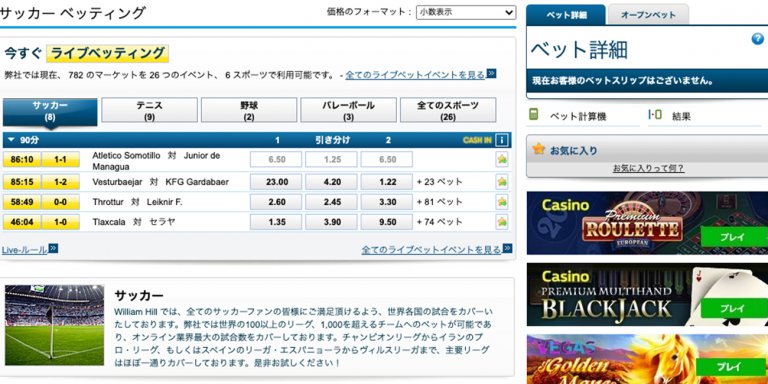Pick home odds 2.60 for Throttur
The width and height of the screenshot is (768, 384).
(276, 202)
